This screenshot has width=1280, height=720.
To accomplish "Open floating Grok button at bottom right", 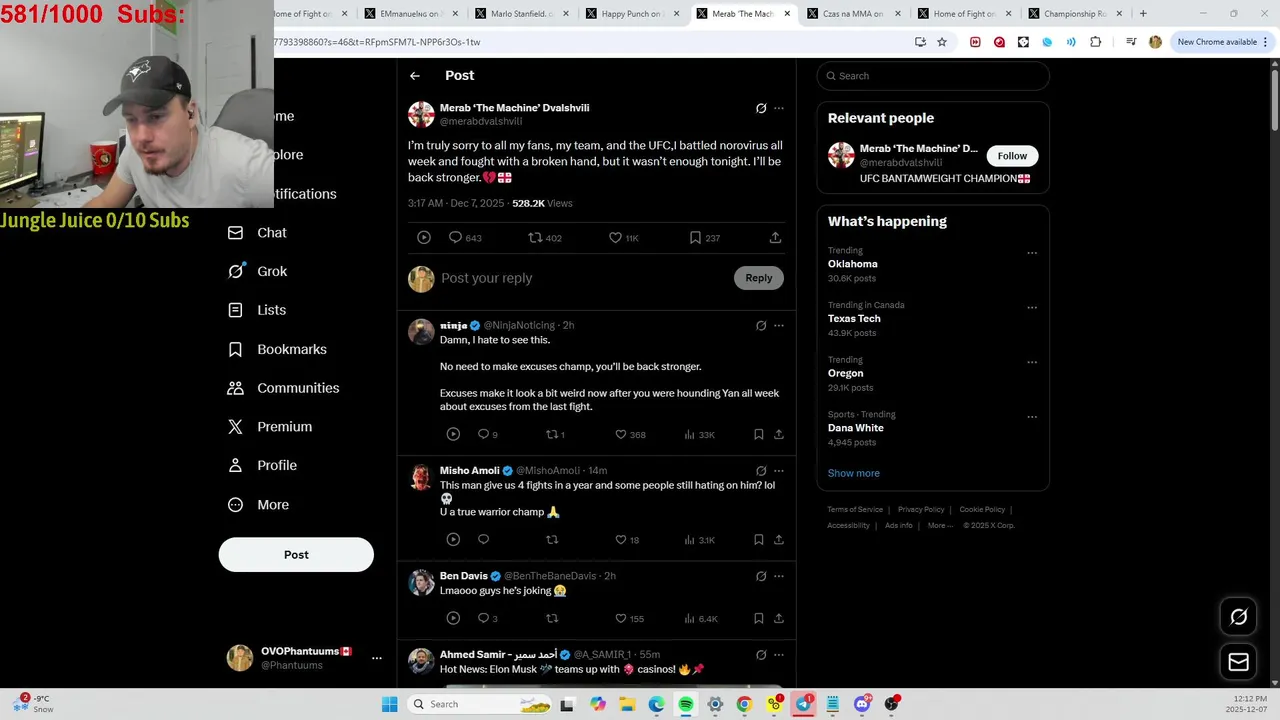I will (x=1238, y=617).
